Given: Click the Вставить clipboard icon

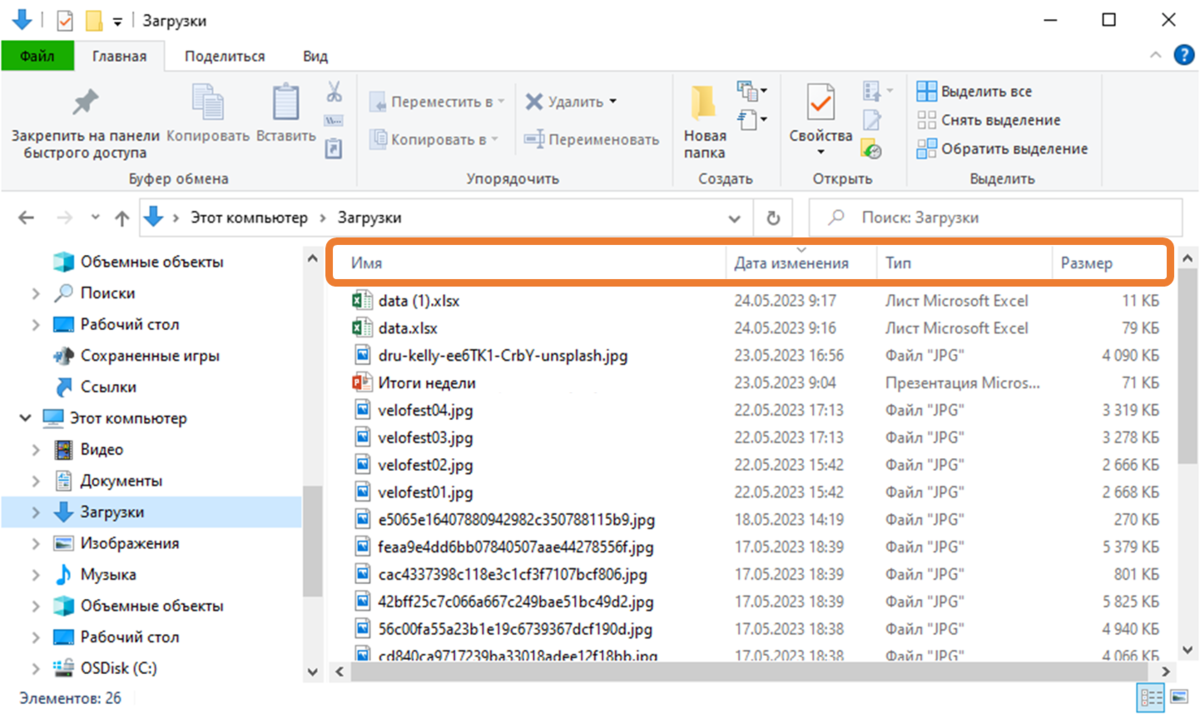Looking at the screenshot, I should click(x=286, y=103).
